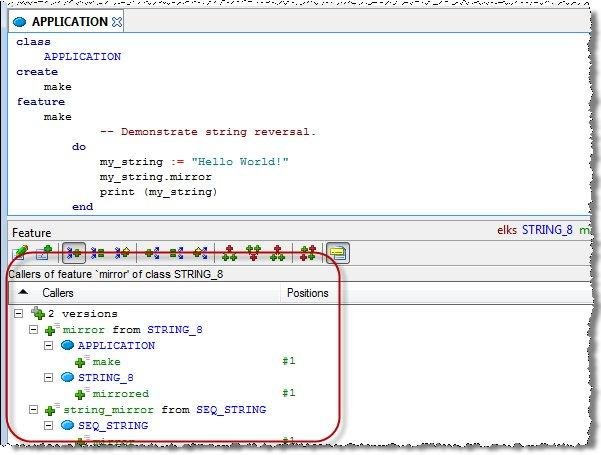Show descendant versions of the feature

pyautogui.click(x=277, y=253)
